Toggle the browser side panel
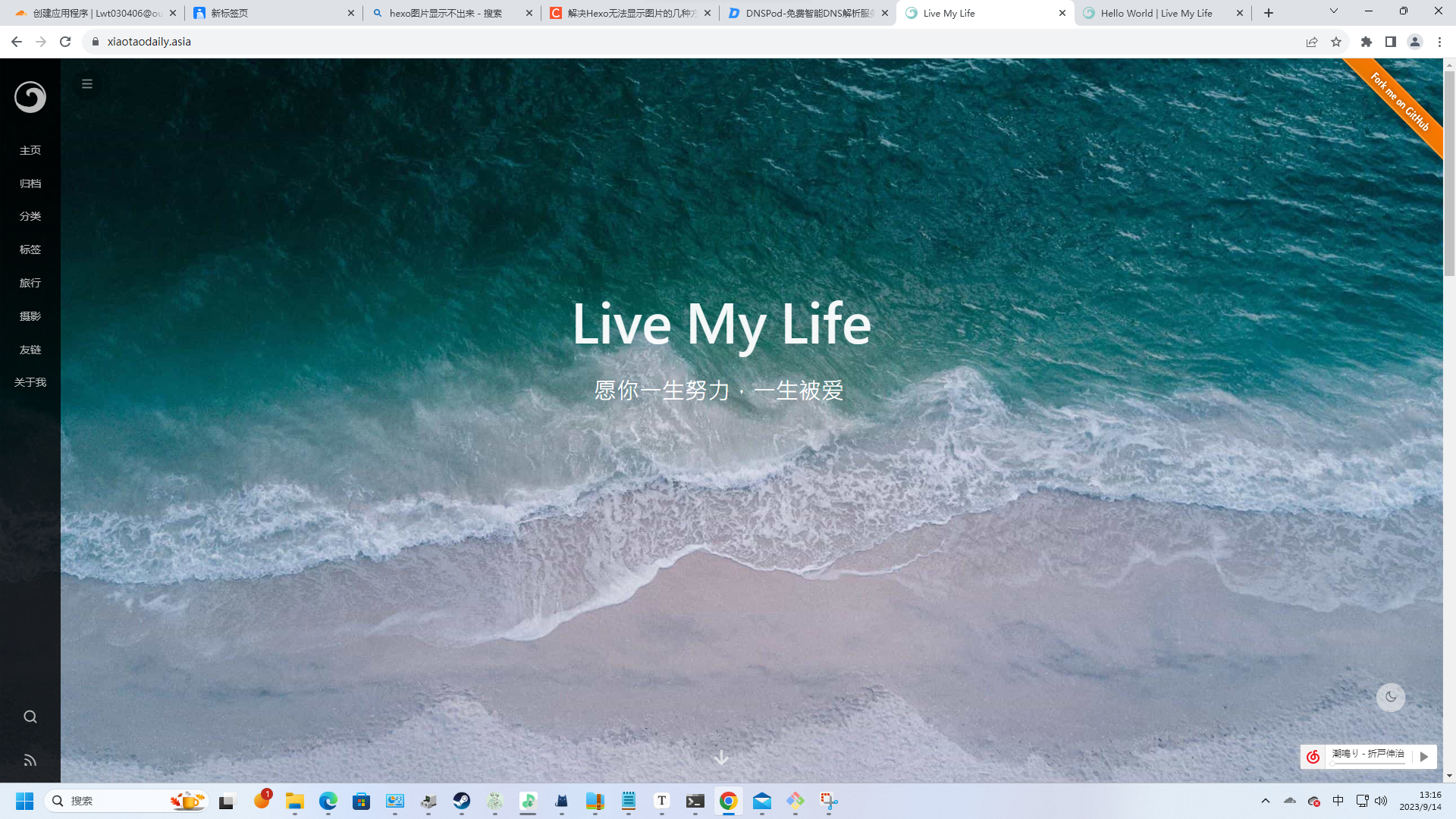The height and width of the screenshot is (819, 1456). (1391, 42)
